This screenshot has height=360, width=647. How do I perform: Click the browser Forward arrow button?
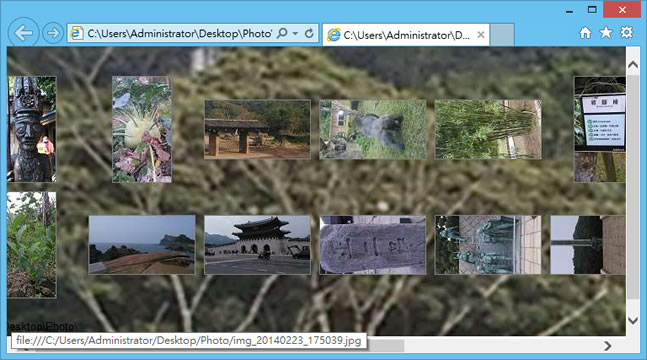53,33
